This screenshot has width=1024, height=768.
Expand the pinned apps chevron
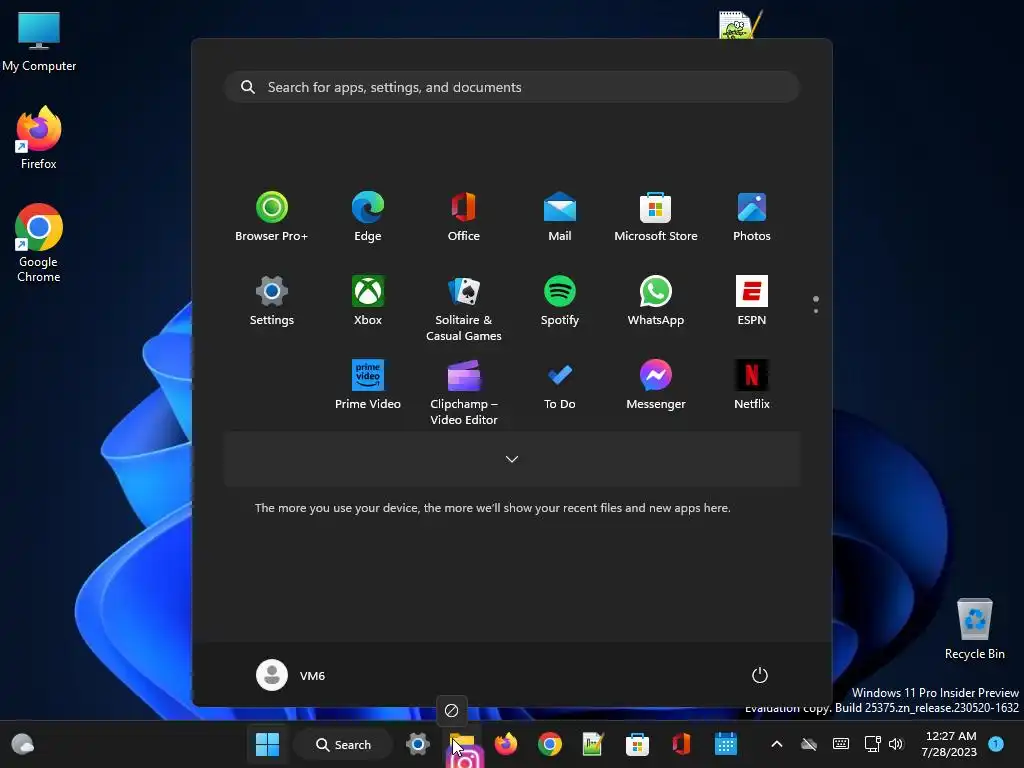(x=512, y=459)
